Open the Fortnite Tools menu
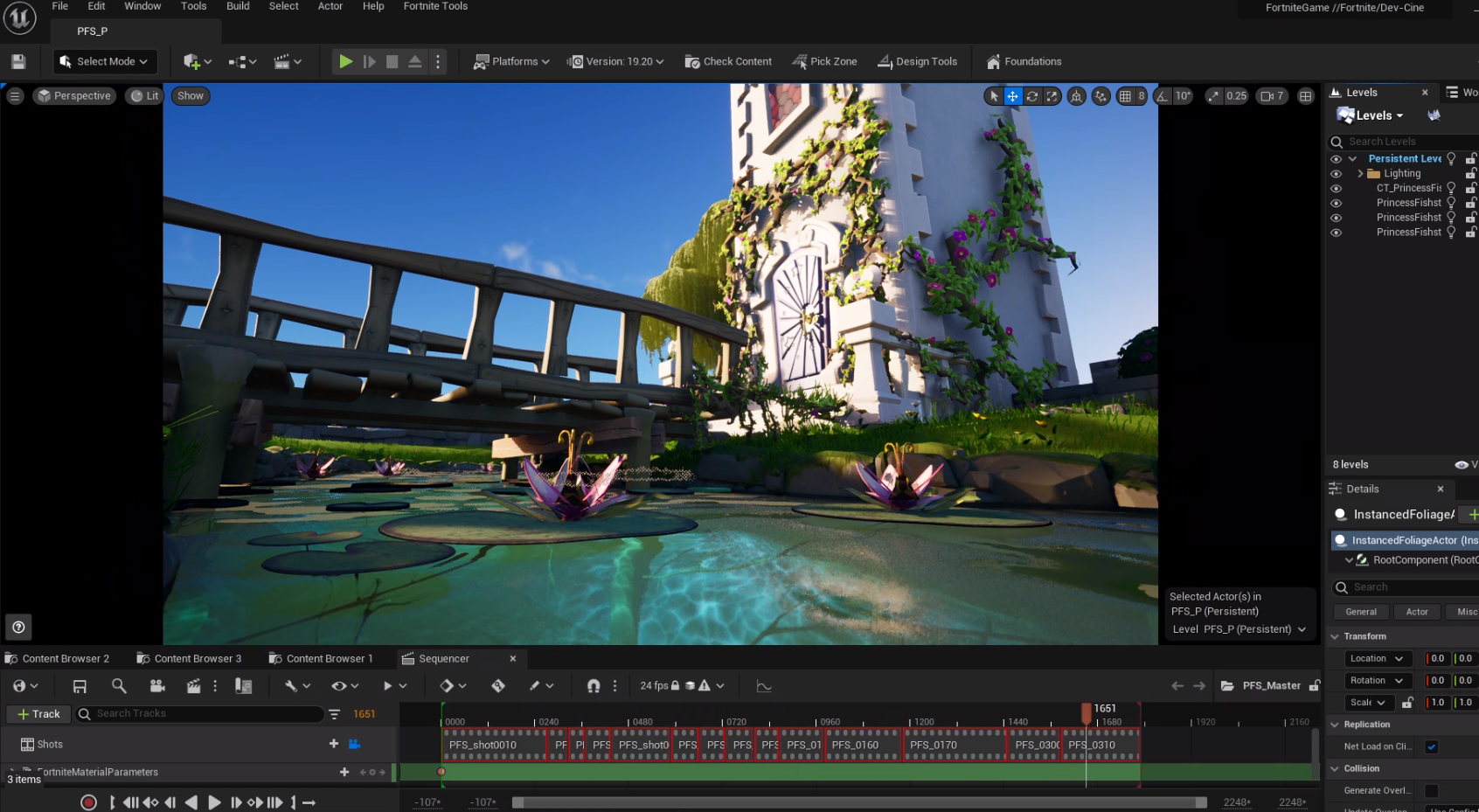The height and width of the screenshot is (812, 1479). coord(434,6)
